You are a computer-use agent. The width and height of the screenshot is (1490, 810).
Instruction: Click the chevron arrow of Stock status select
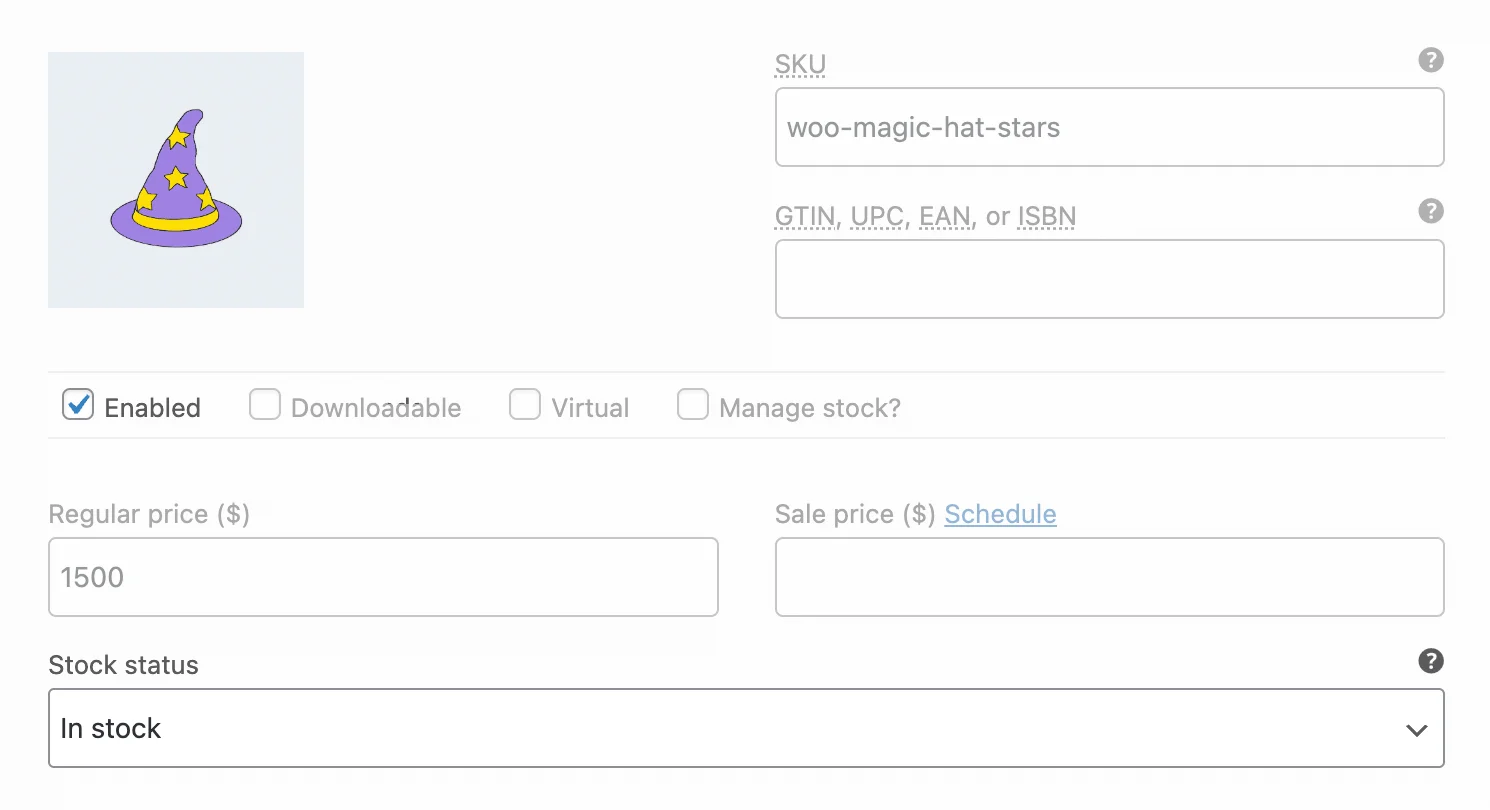click(1416, 730)
